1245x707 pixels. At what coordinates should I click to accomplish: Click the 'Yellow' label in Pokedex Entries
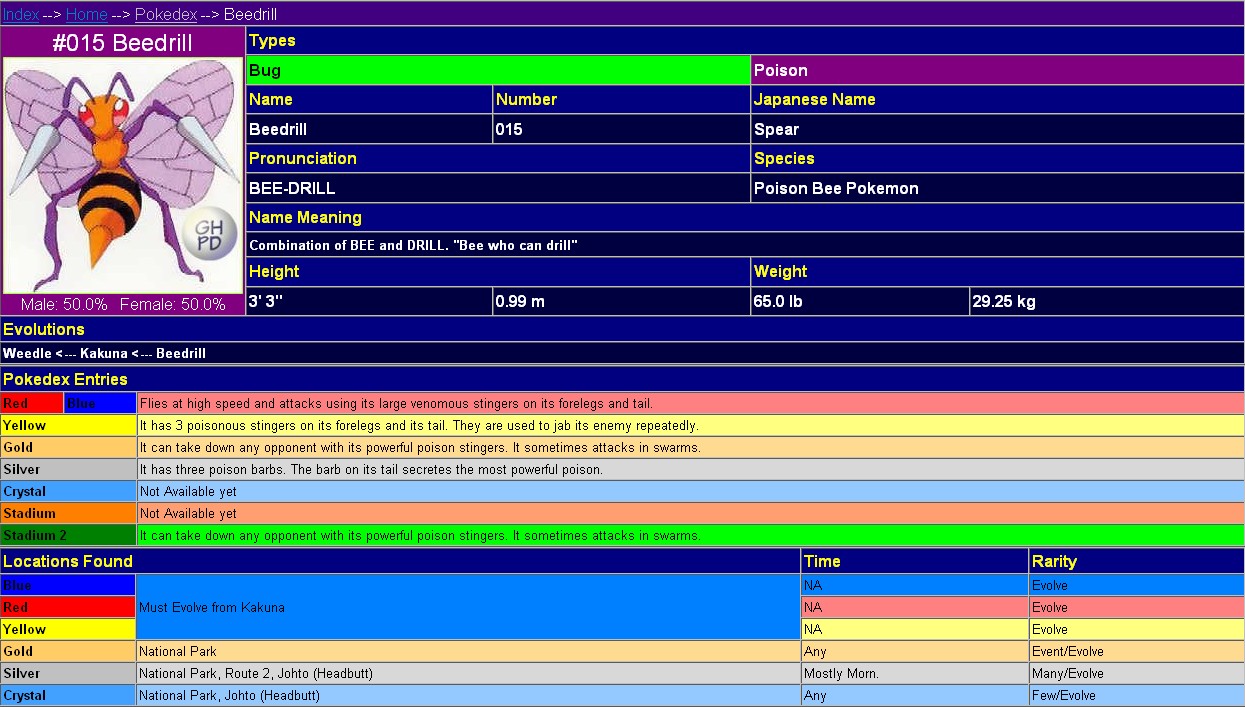[x=68, y=425]
